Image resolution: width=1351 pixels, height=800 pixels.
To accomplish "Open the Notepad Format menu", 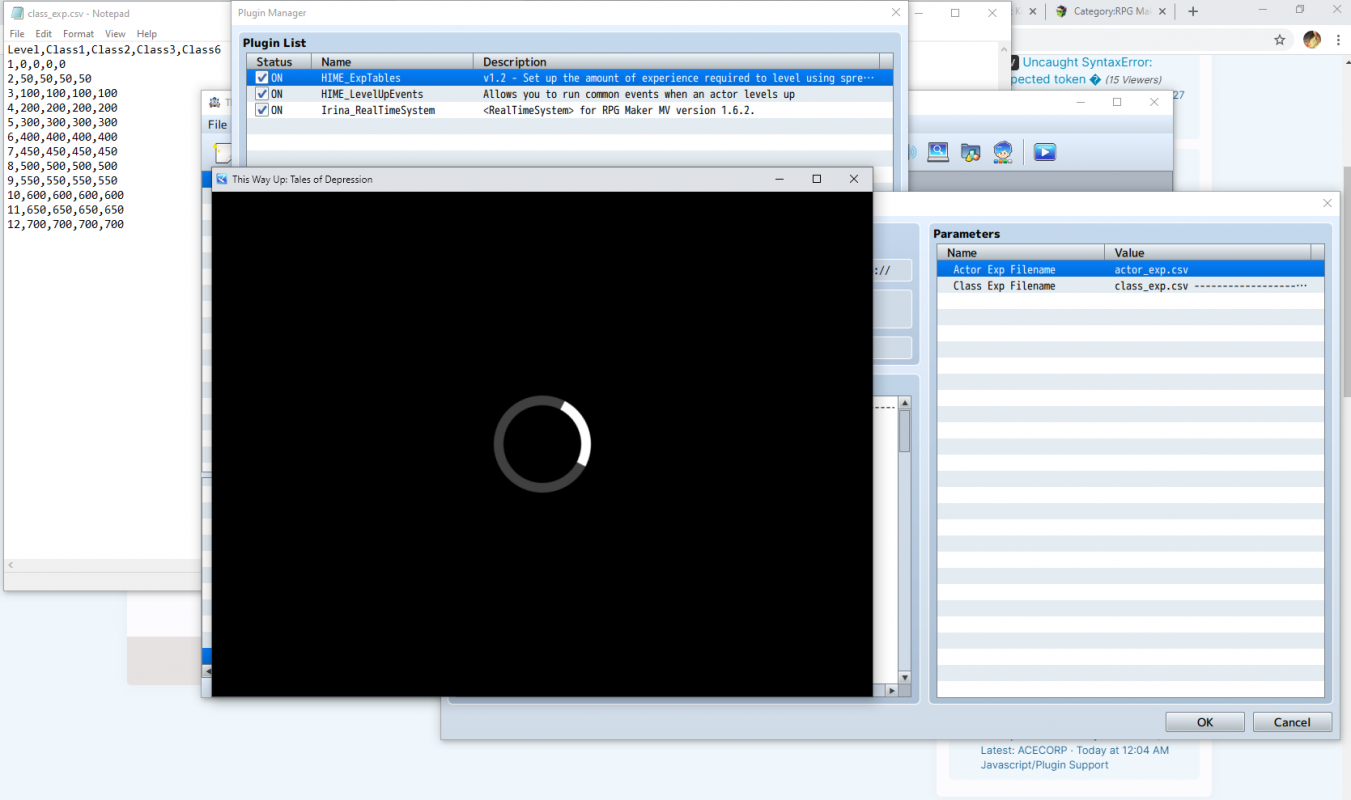I will pyautogui.click(x=78, y=34).
